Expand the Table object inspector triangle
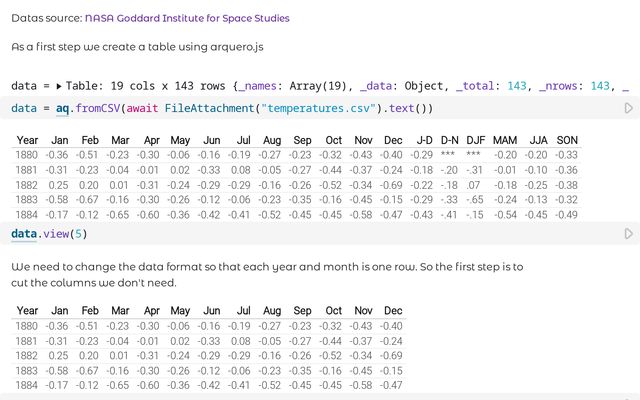This screenshot has height=400, width=640. (x=58, y=87)
